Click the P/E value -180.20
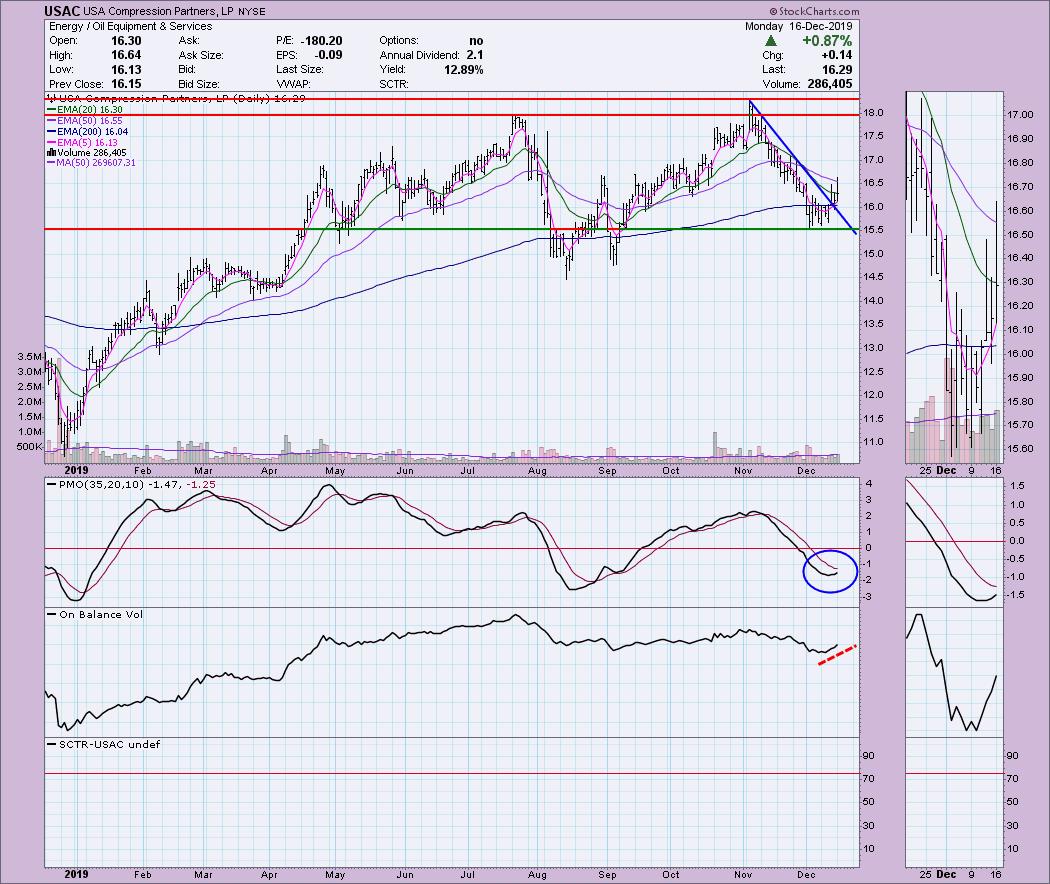The width and height of the screenshot is (1050, 884). (x=321, y=41)
